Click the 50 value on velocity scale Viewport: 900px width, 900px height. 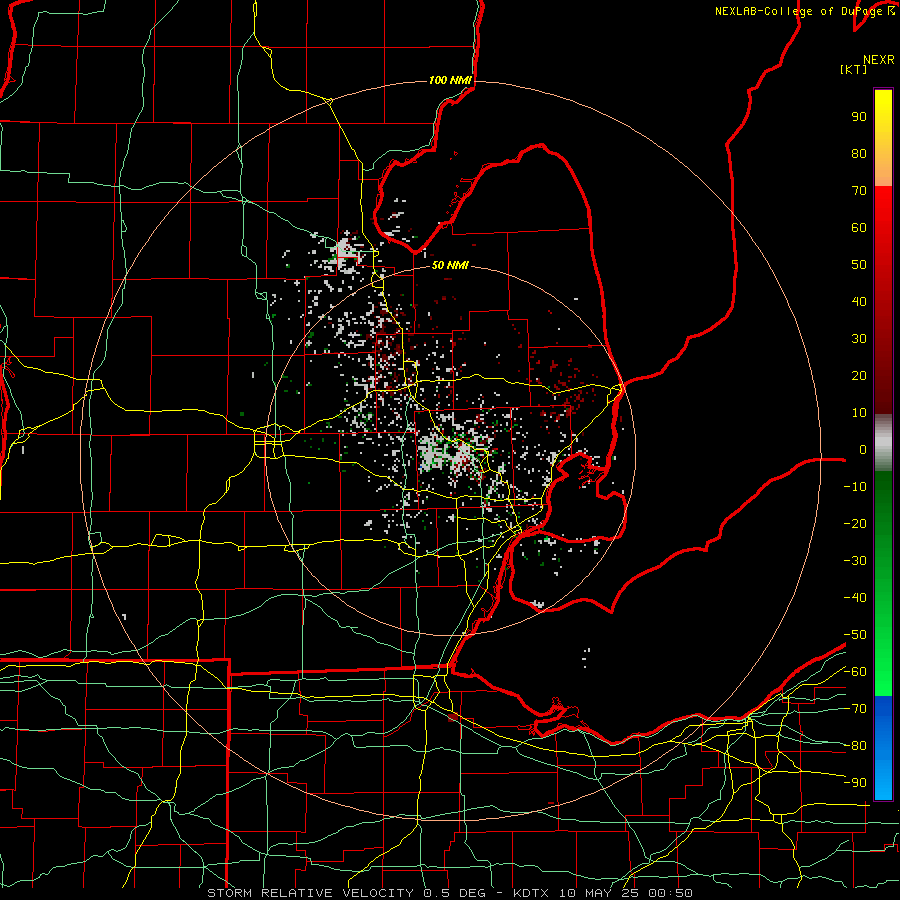point(859,265)
